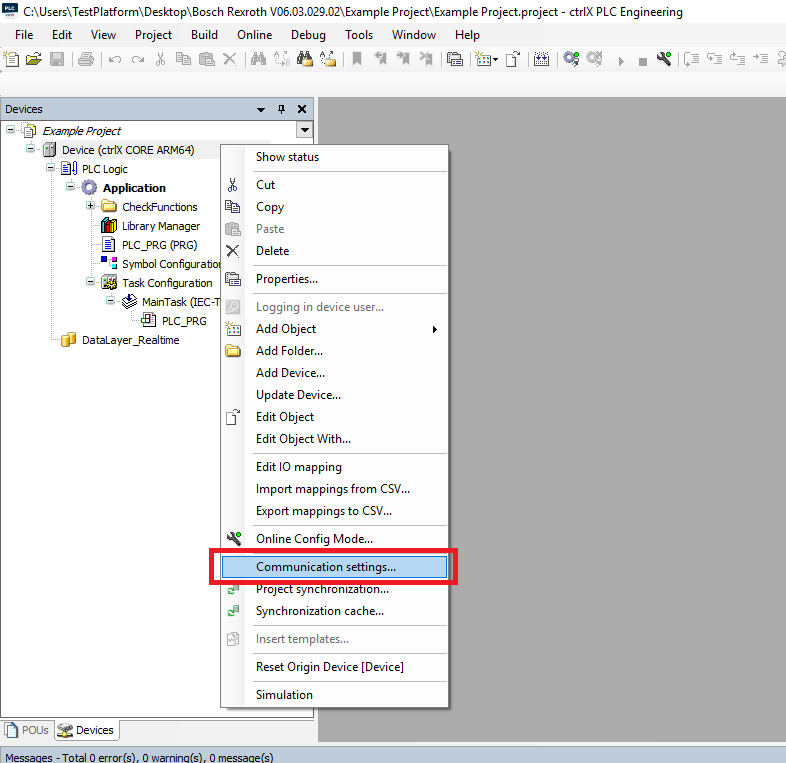The height and width of the screenshot is (763, 786).
Task: Click the Library Manager icon in tree
Action: (110, 226)
